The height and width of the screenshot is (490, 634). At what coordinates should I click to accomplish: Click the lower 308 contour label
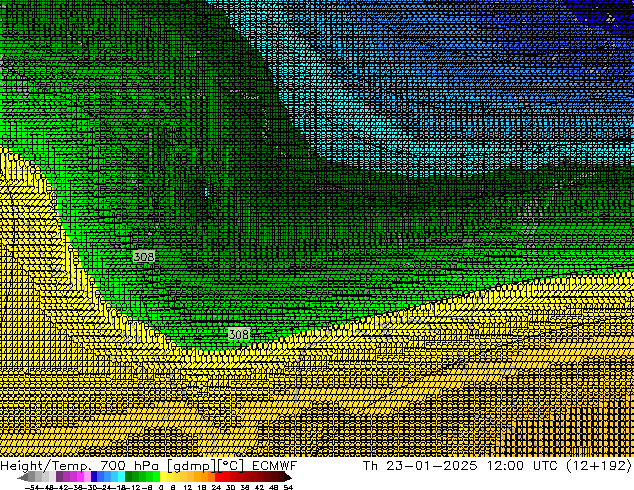(239, 334)
